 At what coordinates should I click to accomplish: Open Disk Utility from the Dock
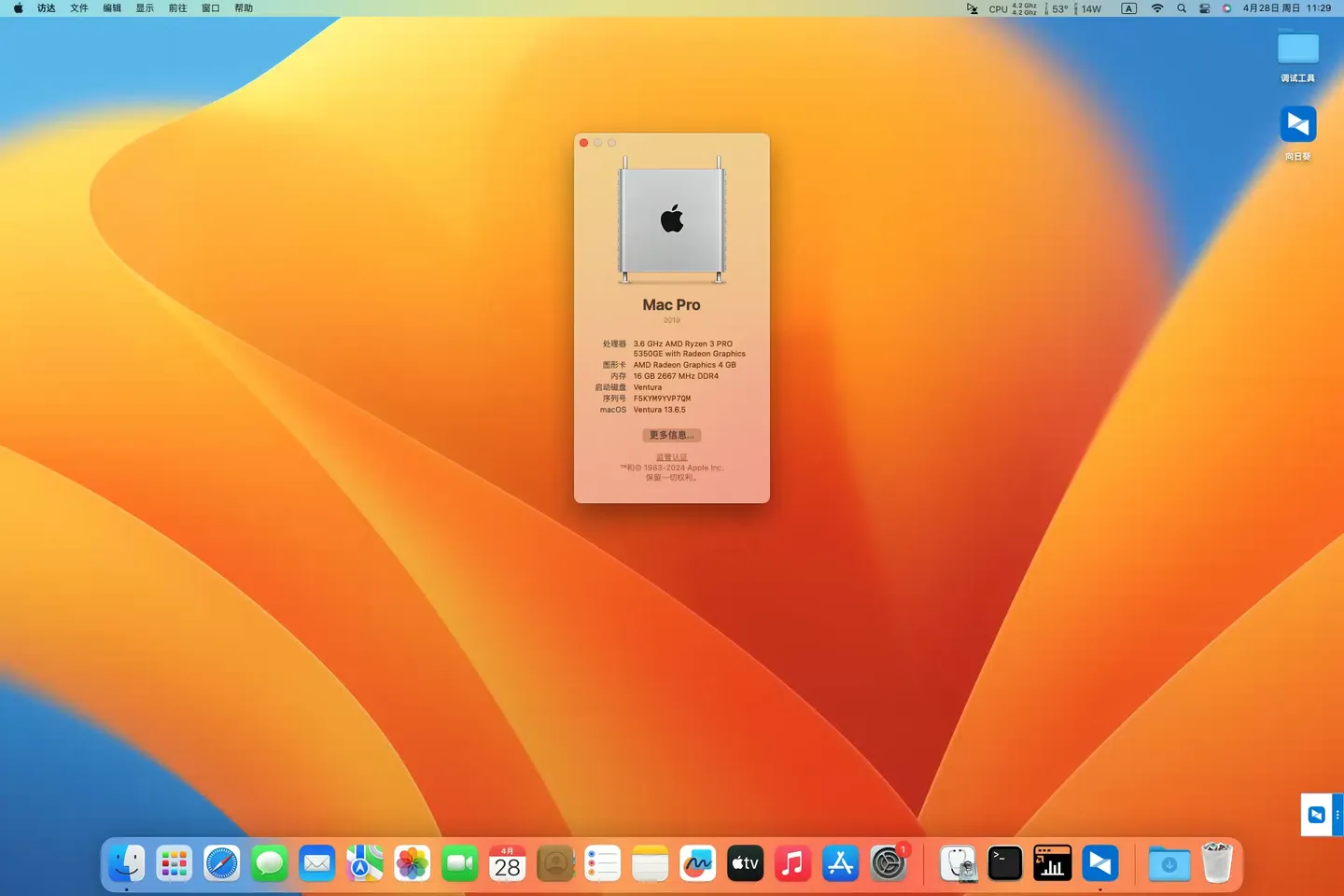[958, 863]
